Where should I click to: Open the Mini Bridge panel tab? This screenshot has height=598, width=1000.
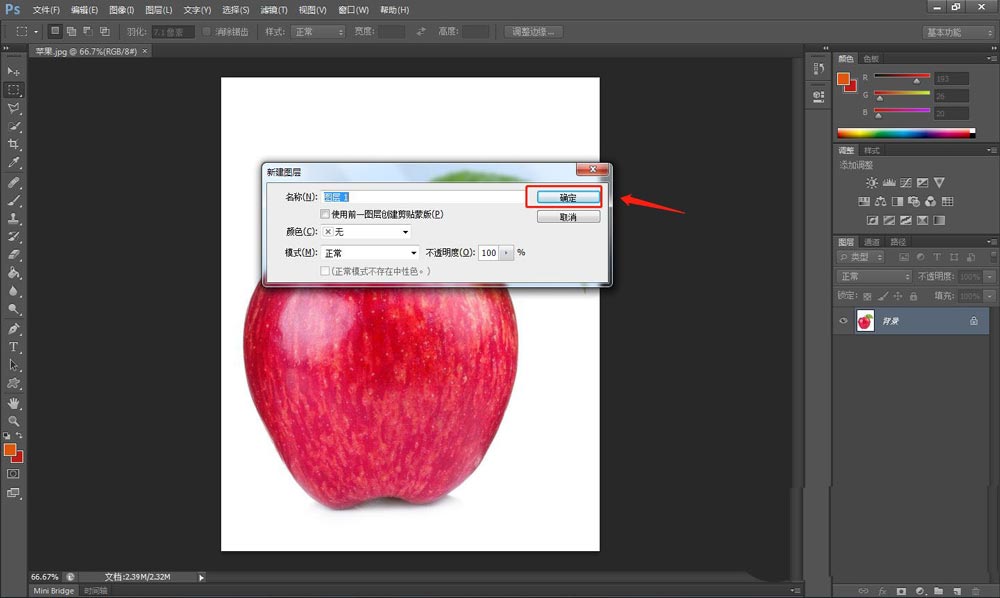[54, 591]
